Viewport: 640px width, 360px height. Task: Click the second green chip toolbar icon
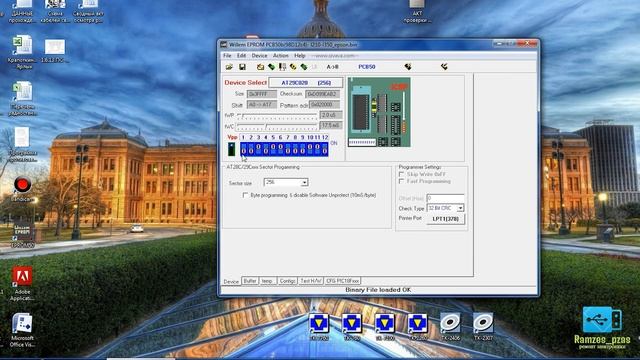tap(304, 67)
